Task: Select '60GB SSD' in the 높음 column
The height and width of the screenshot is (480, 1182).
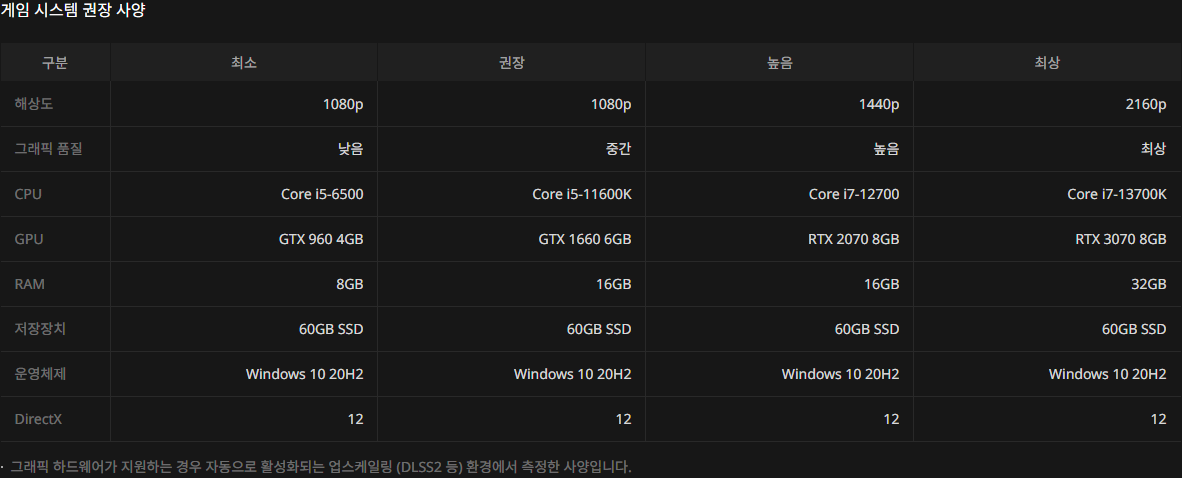Action: coord(867,329)
